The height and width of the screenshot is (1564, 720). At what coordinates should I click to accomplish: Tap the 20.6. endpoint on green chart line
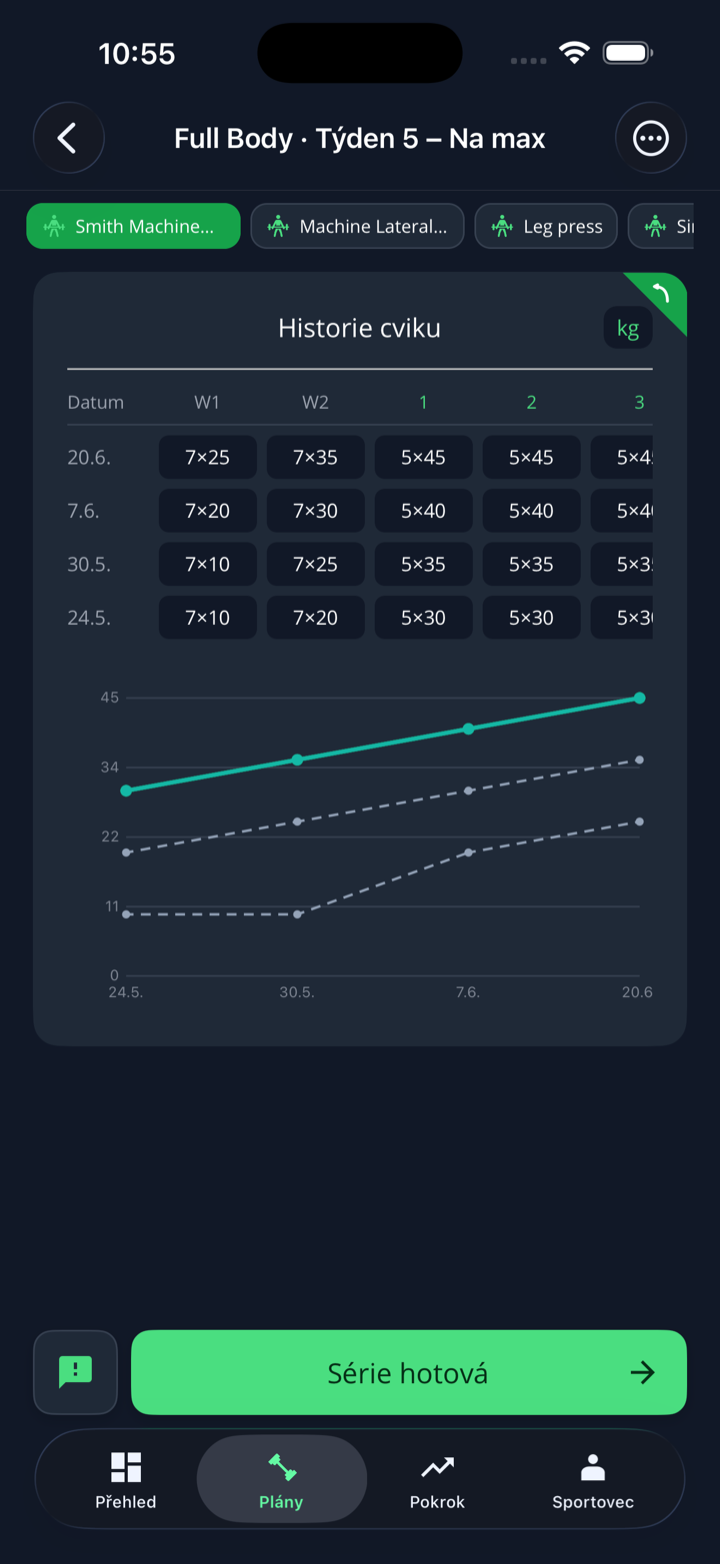639,698
